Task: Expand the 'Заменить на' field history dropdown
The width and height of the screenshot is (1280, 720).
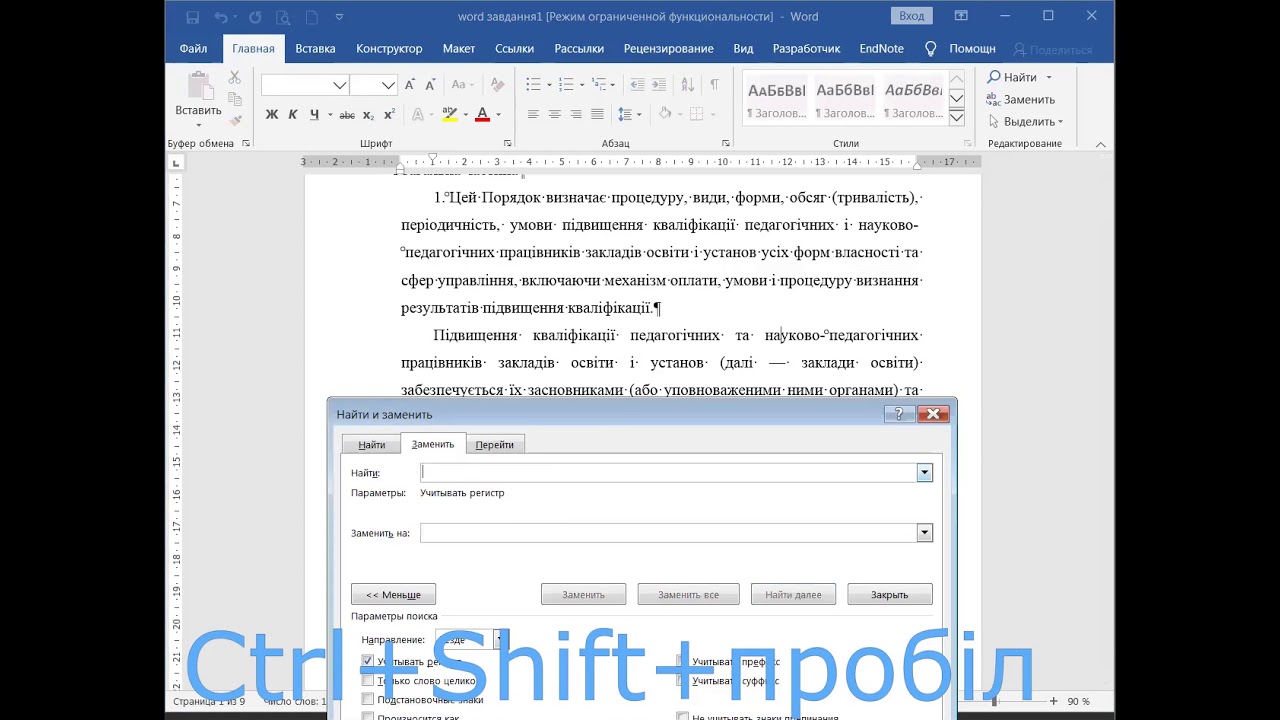Action: coord(924,533)
